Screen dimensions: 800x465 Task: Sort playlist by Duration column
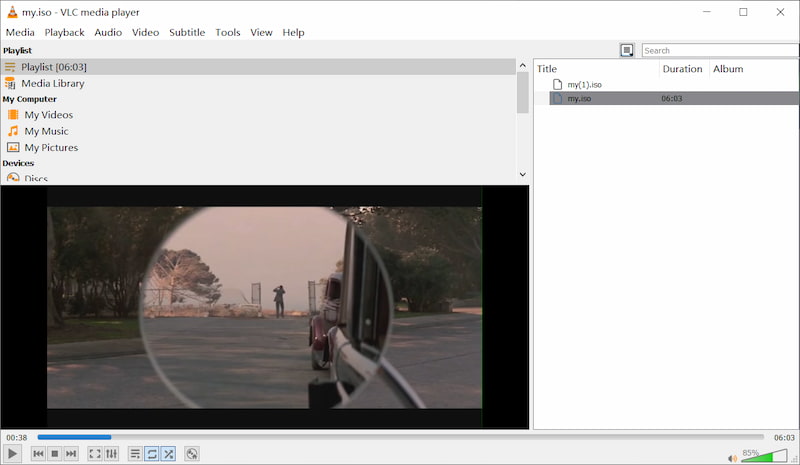[x=683, y=69]
